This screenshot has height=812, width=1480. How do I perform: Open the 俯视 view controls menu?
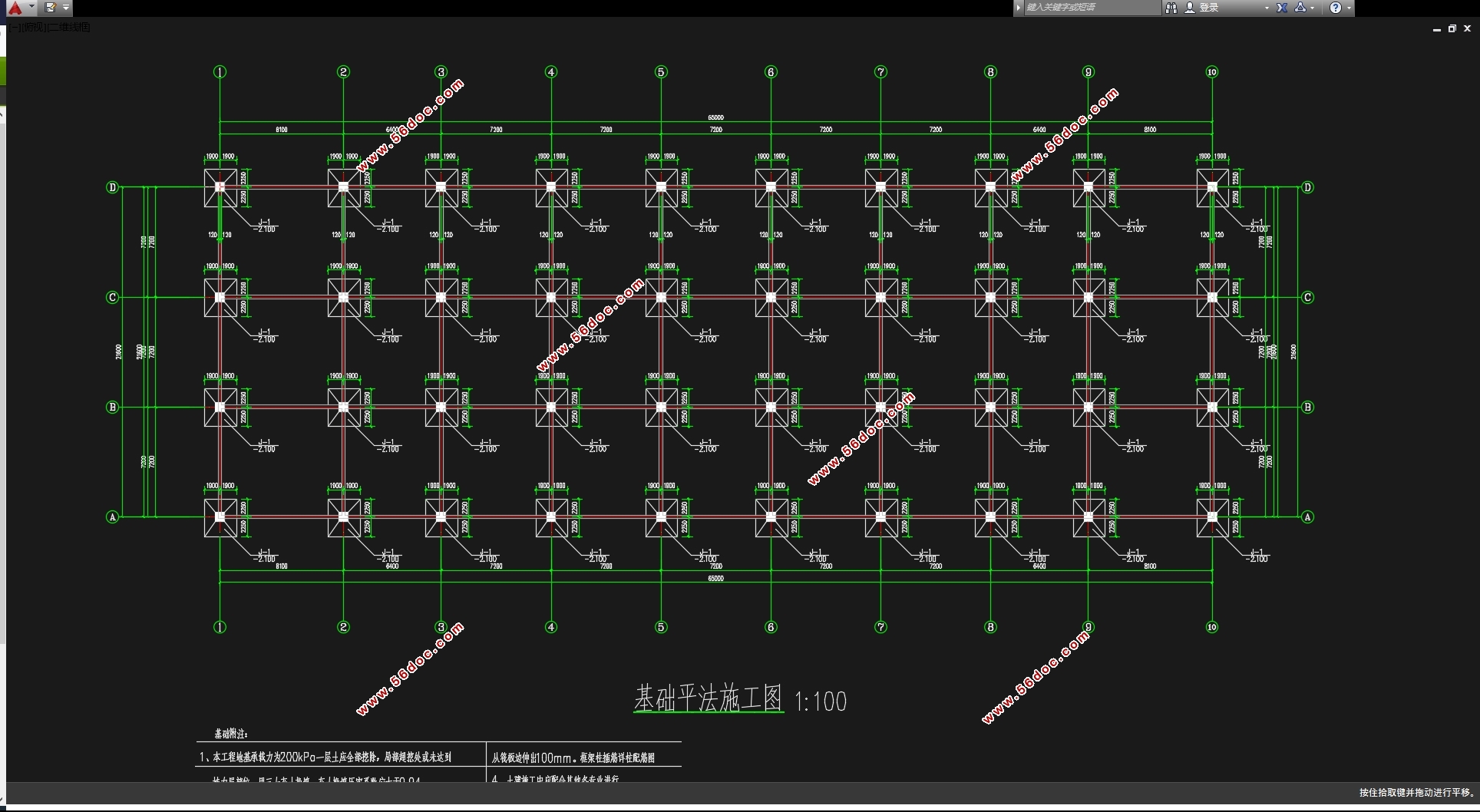click(x=35, y=28)
